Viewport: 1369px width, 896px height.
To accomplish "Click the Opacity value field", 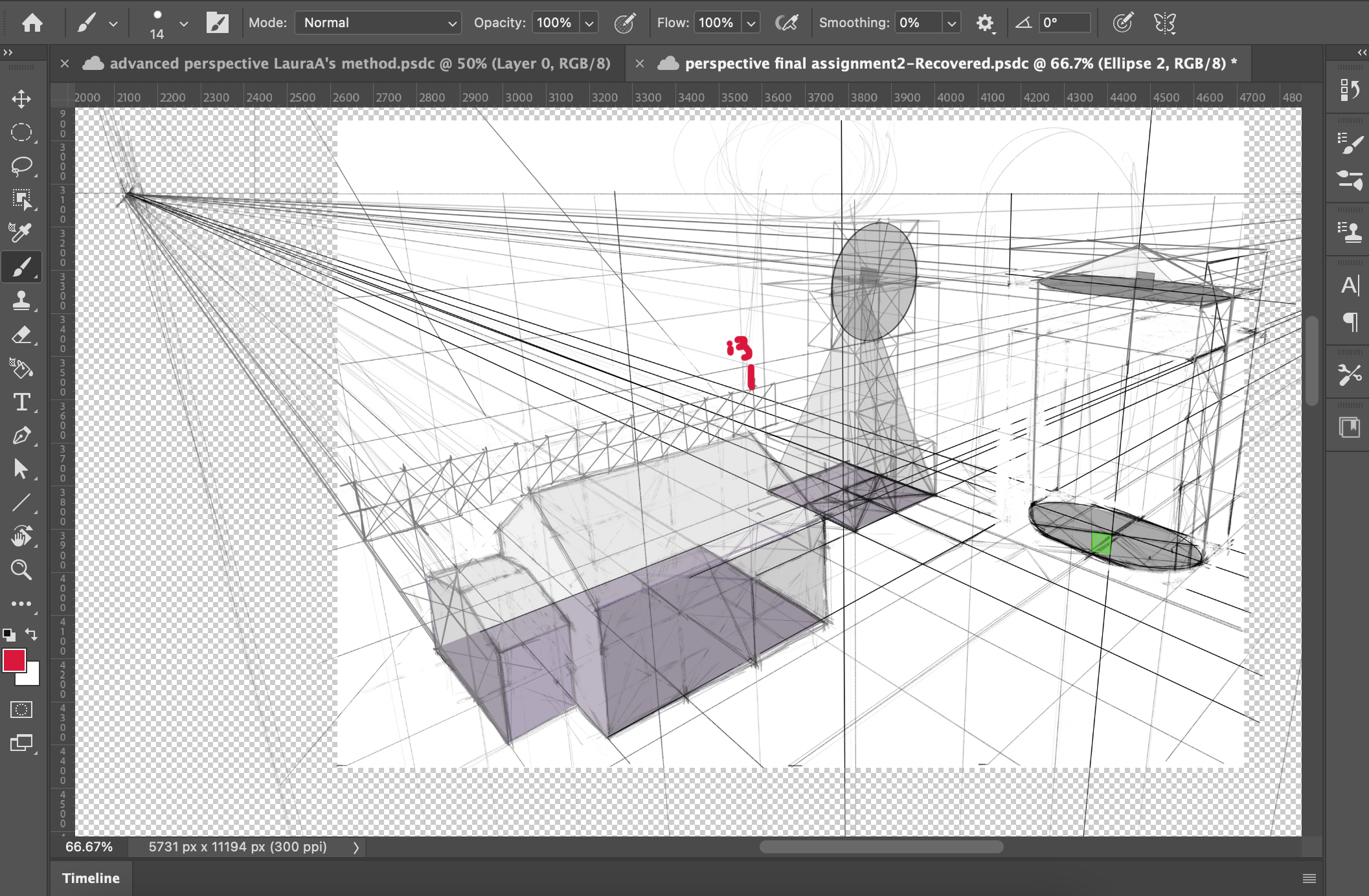I will (x=555, y=23).
